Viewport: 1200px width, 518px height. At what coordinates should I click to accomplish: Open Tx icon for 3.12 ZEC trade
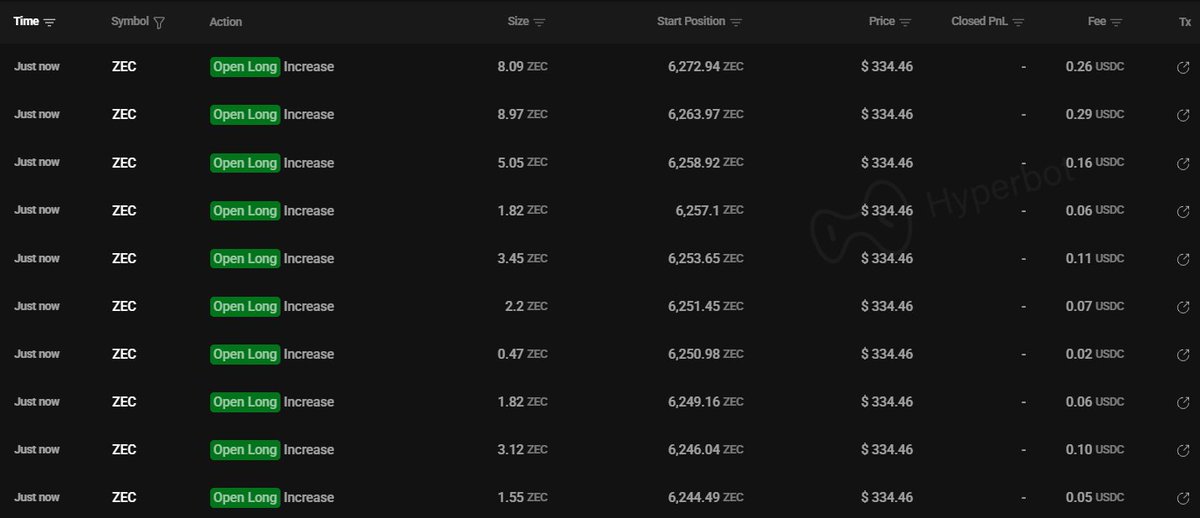click(x=1184, y=450)
